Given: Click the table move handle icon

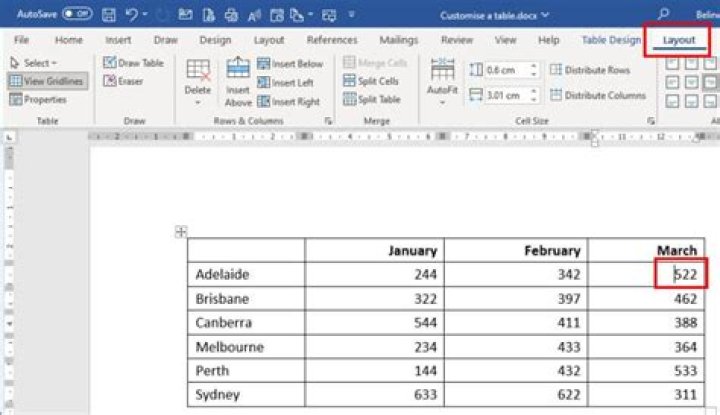Looking at the screenshot, I should coord(181,231).
